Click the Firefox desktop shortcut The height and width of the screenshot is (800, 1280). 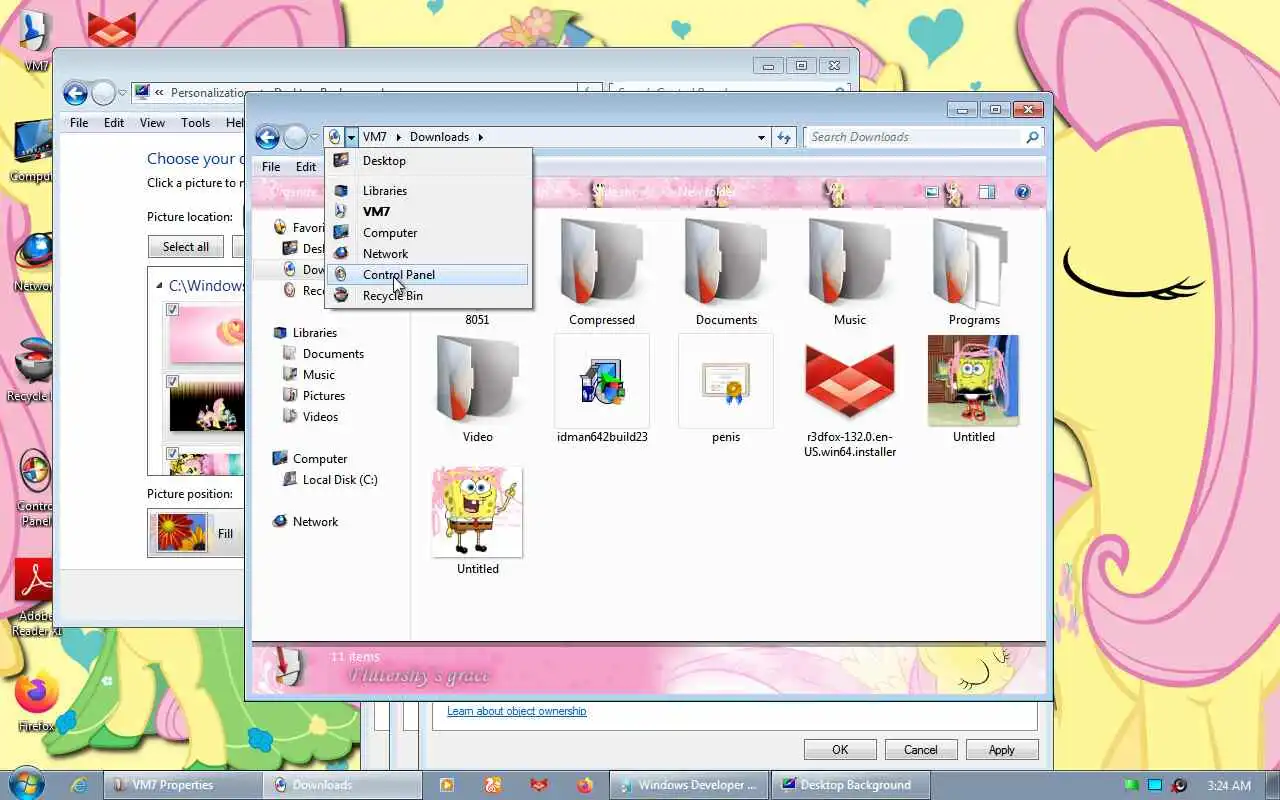36,692
